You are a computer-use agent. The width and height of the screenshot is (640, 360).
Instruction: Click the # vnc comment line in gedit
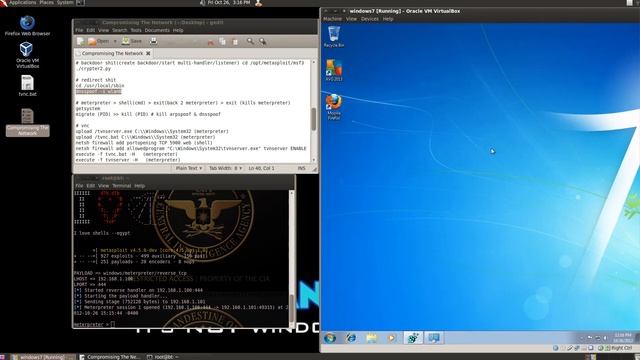83,126
